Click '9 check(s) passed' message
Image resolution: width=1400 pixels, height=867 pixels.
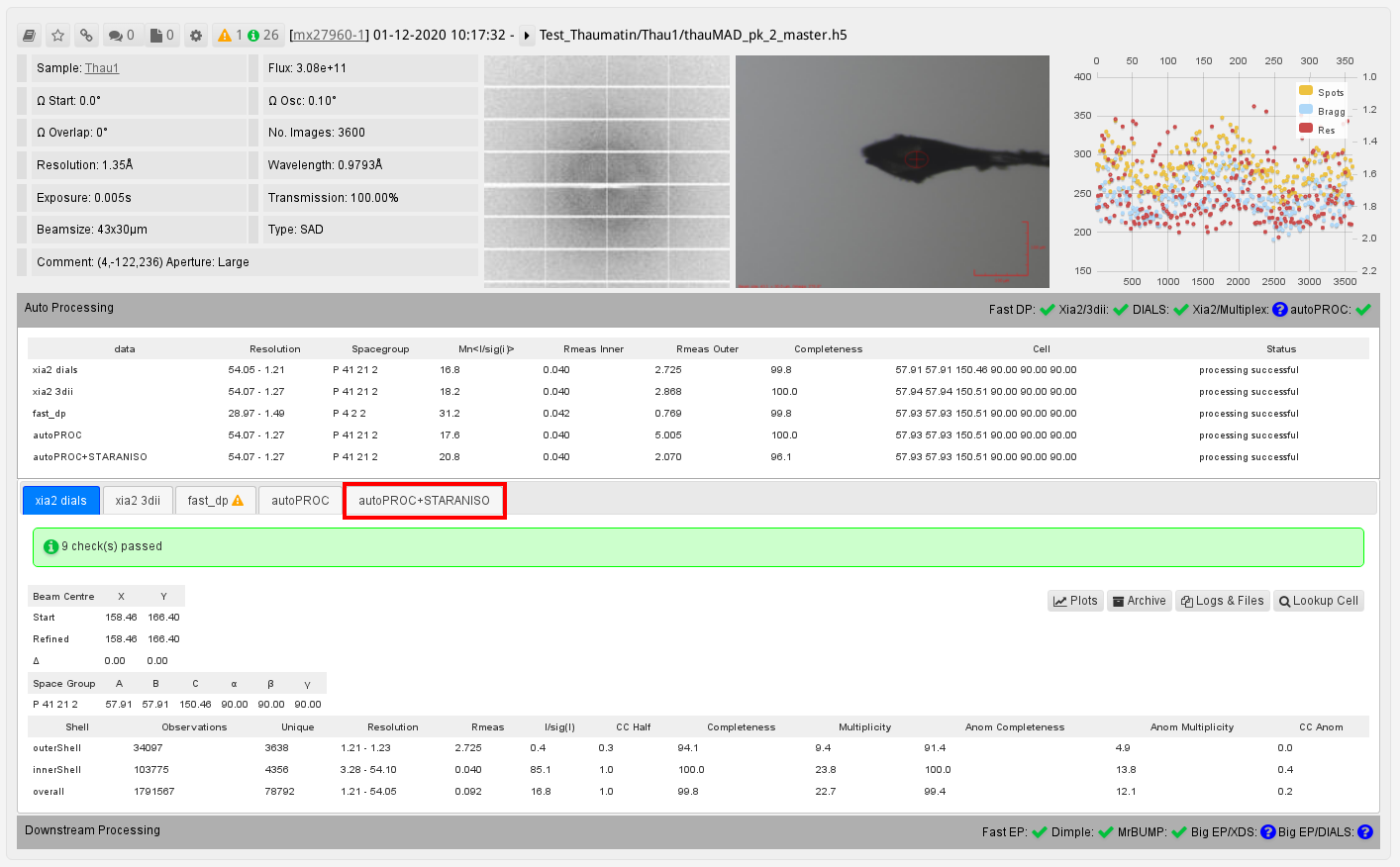click(112, 546)
